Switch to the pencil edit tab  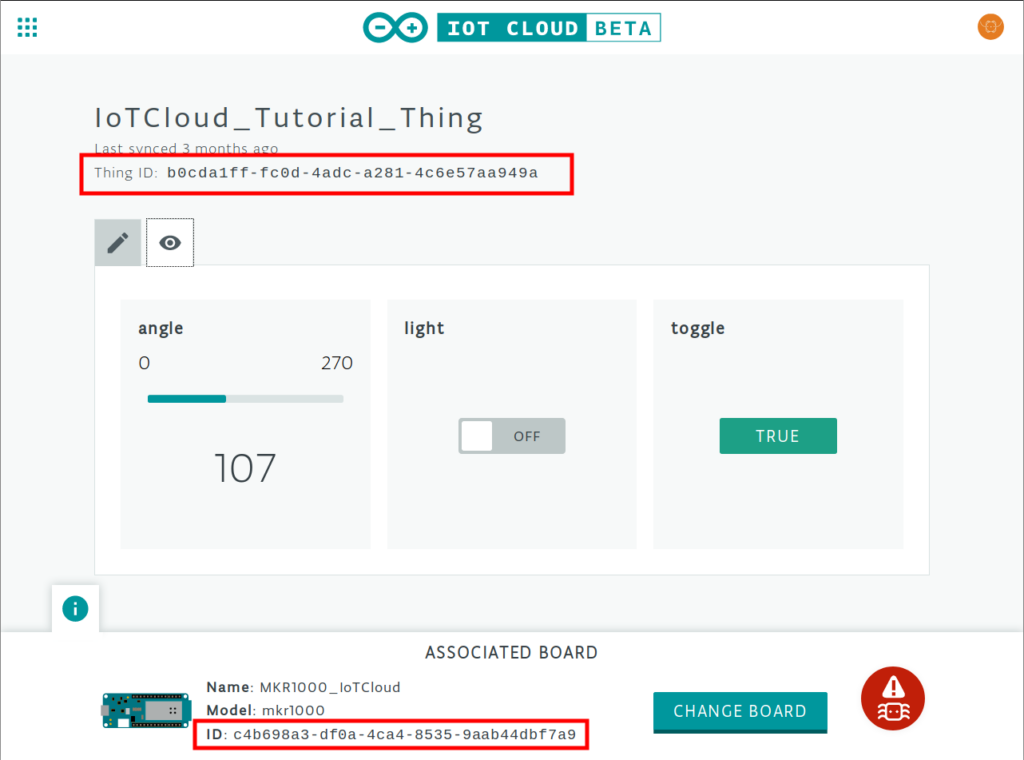pos(118,243)
